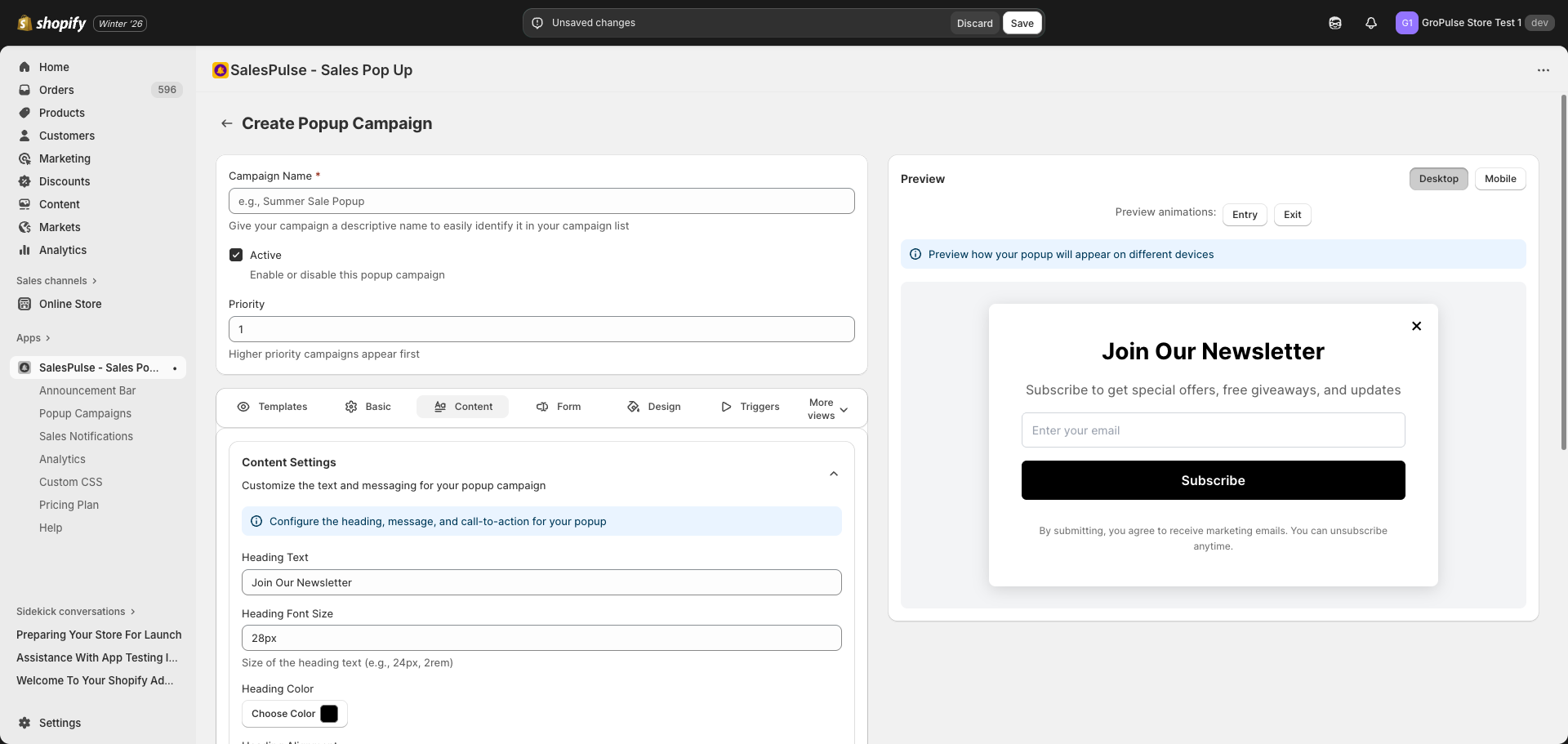
Task: Select the Desktop preview mode
Action: pos(1437,179)
